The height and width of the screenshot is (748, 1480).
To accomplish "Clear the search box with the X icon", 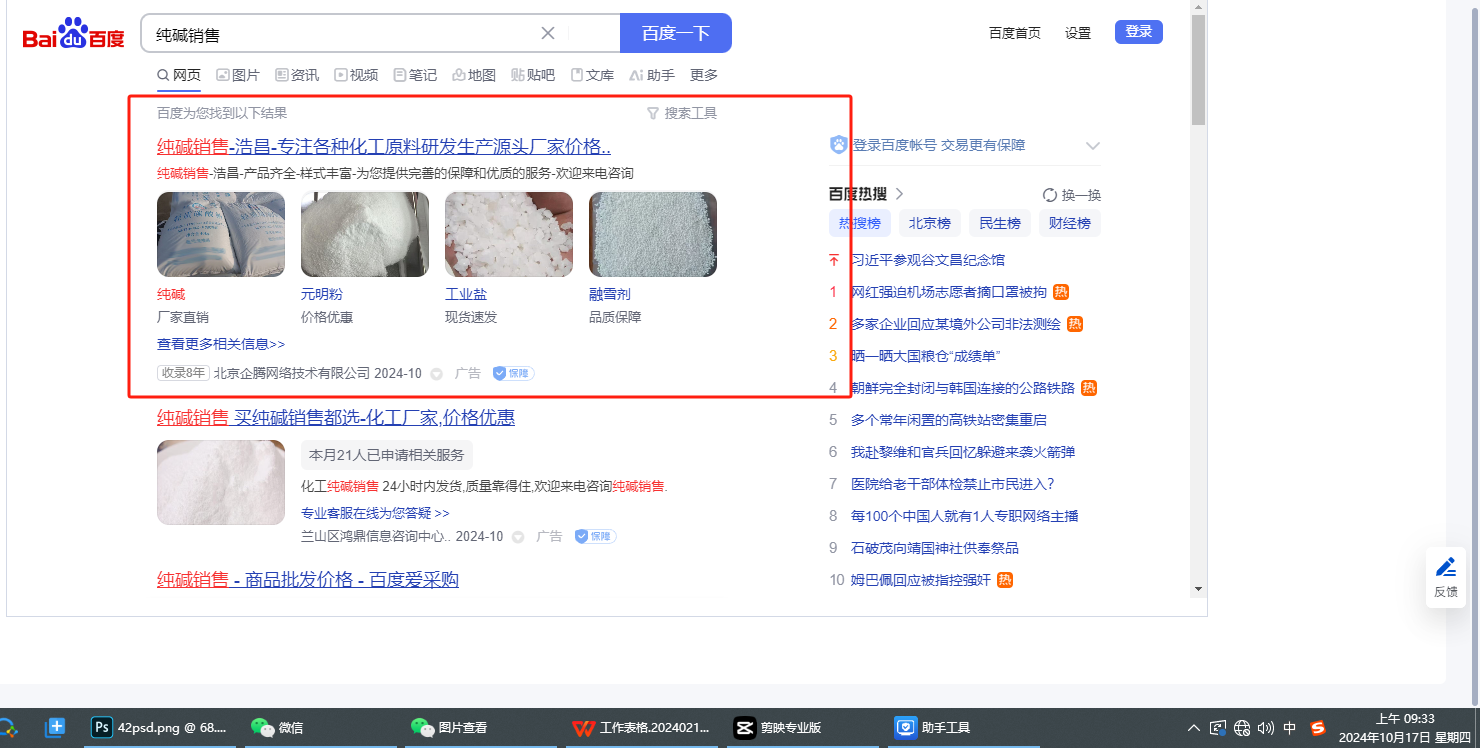I will tap(548, 33).
